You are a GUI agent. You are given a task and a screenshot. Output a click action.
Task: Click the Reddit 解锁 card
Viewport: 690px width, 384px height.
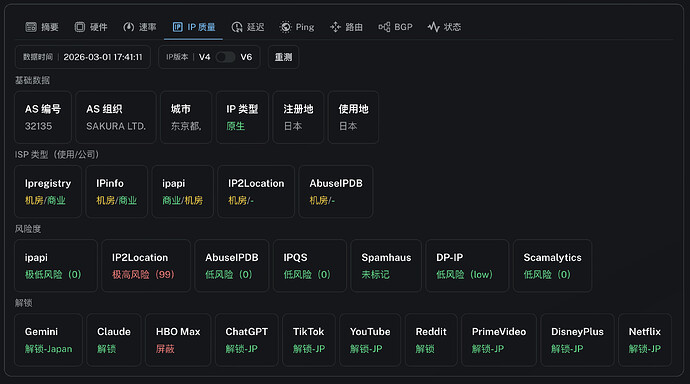click(x=431, y=340)
